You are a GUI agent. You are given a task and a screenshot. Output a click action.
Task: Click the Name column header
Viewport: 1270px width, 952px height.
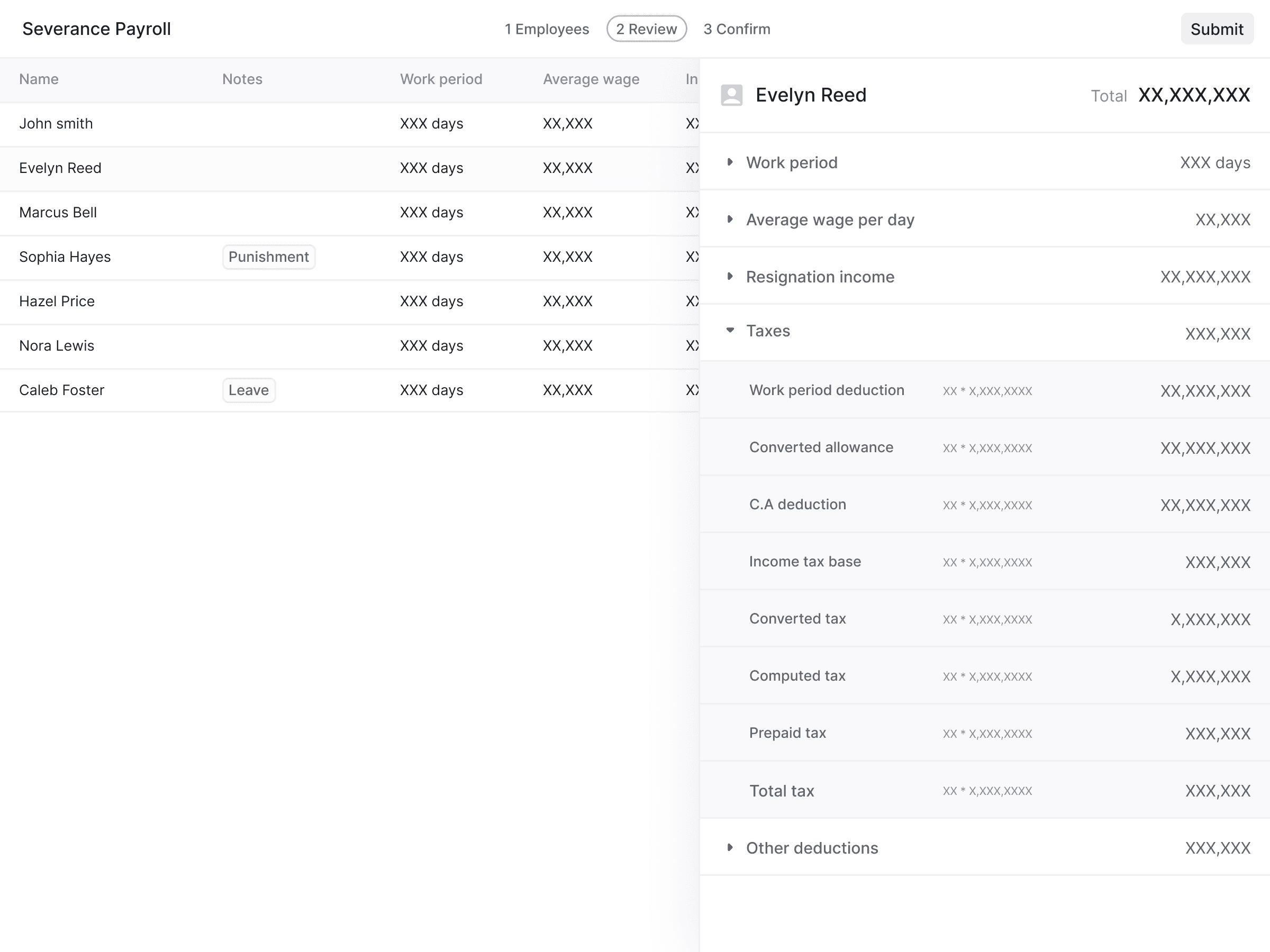39,79
